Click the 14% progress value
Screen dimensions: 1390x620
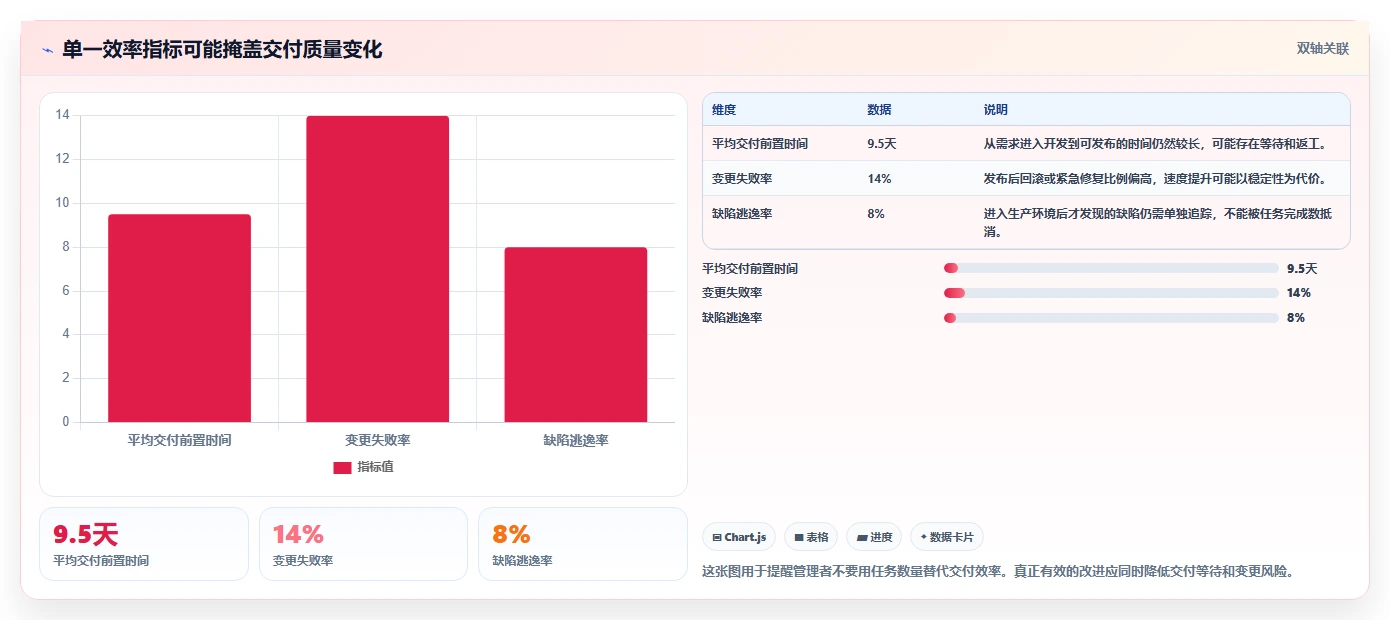[x=1299, y=293]
